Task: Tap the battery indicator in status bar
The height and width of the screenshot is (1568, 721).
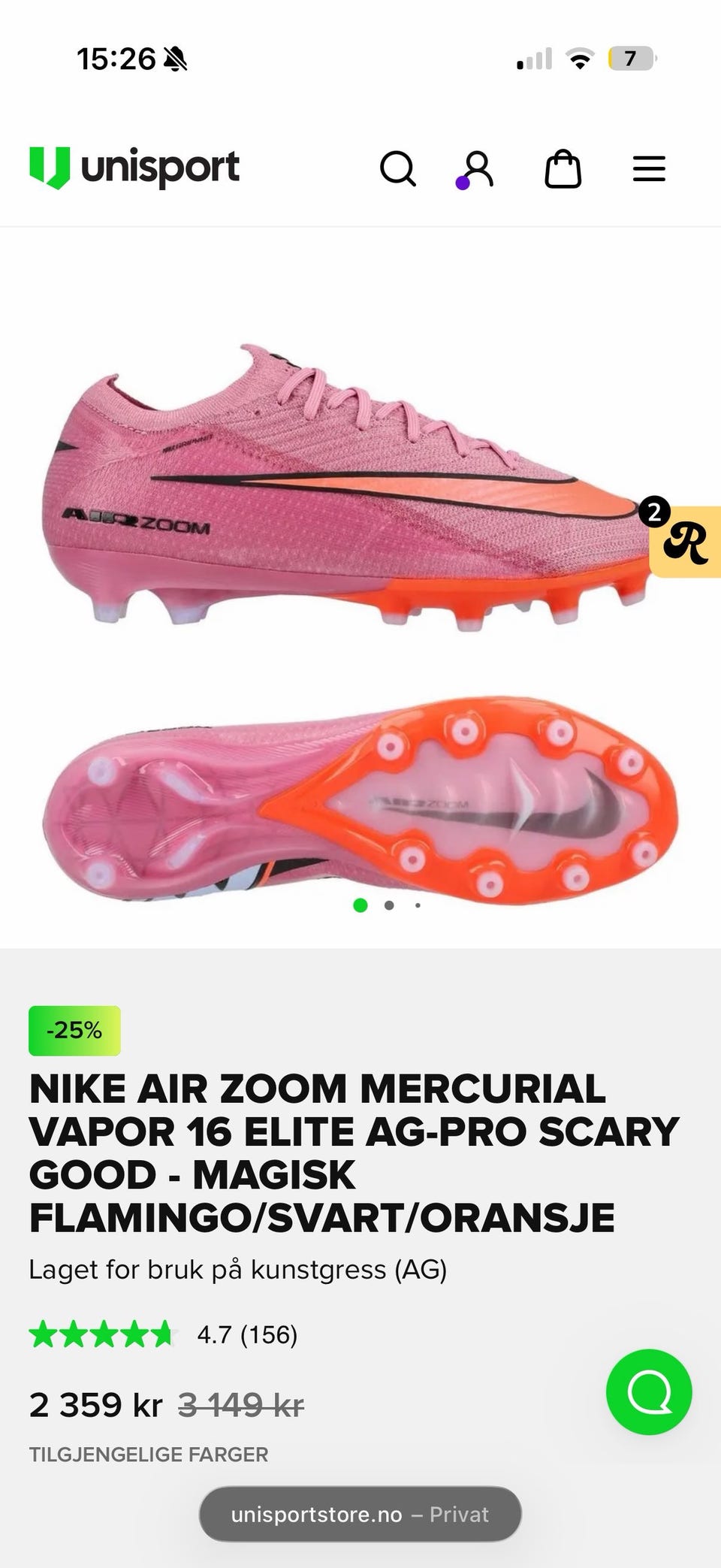Action: pos(632,59)
